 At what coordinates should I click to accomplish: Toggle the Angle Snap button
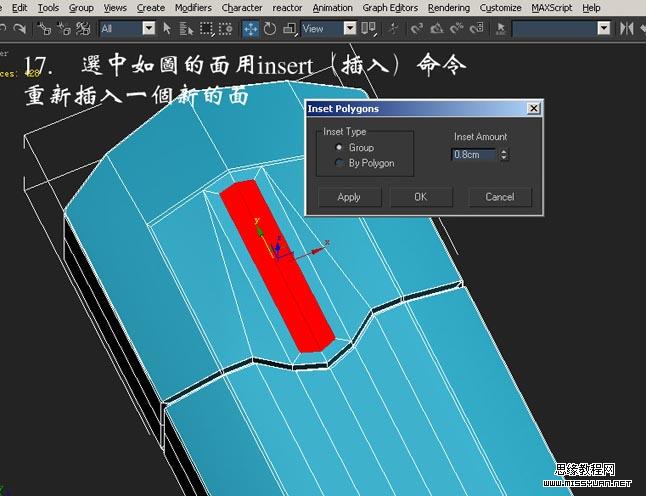point(437,28)
